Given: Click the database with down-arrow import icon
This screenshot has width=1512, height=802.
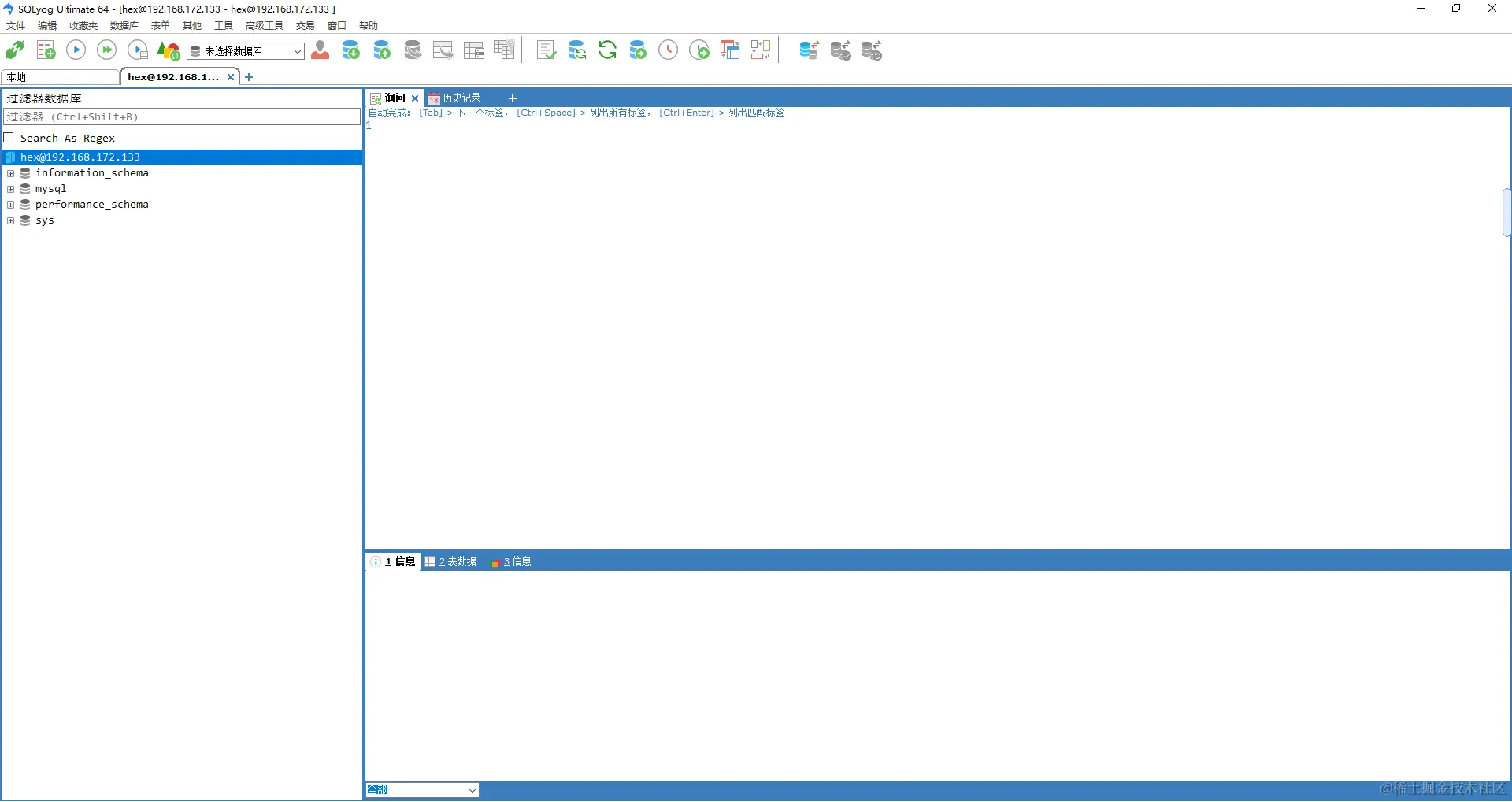Looking at the screenshot, I should (351, 50).
